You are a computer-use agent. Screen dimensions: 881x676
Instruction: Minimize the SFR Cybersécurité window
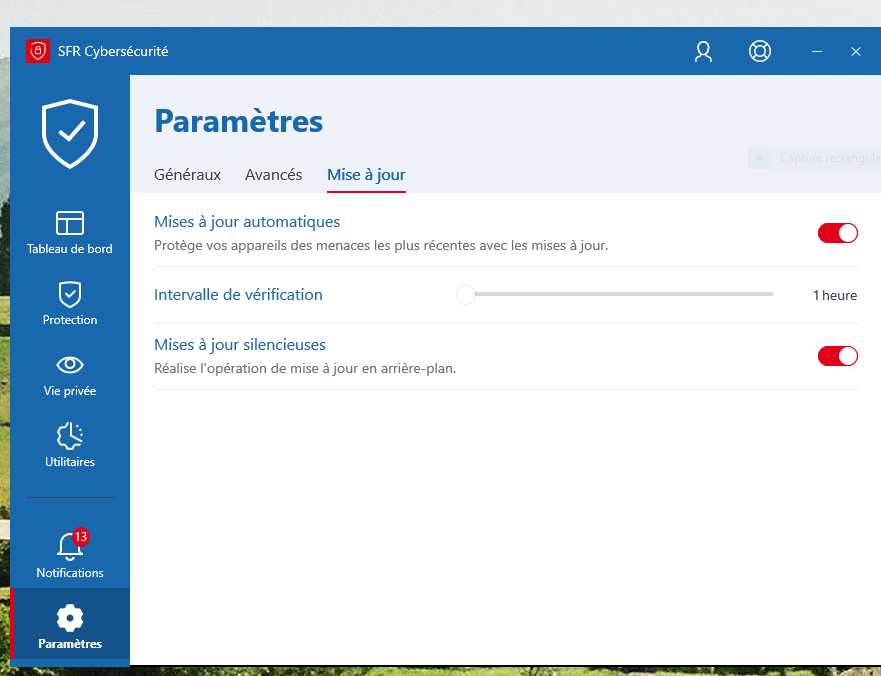click(817, 52)
